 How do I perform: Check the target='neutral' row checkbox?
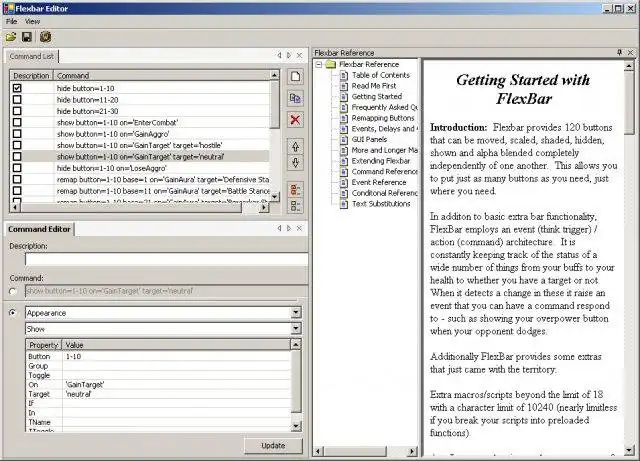pyautogui.click(x=17, y=157)
